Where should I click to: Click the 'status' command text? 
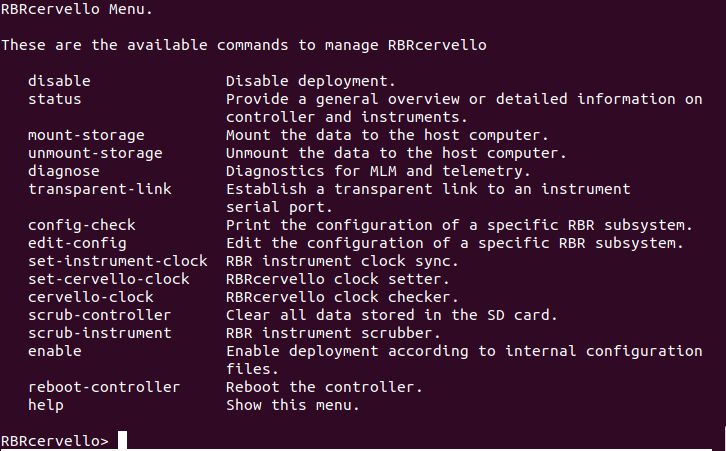(x=54, y=99)
